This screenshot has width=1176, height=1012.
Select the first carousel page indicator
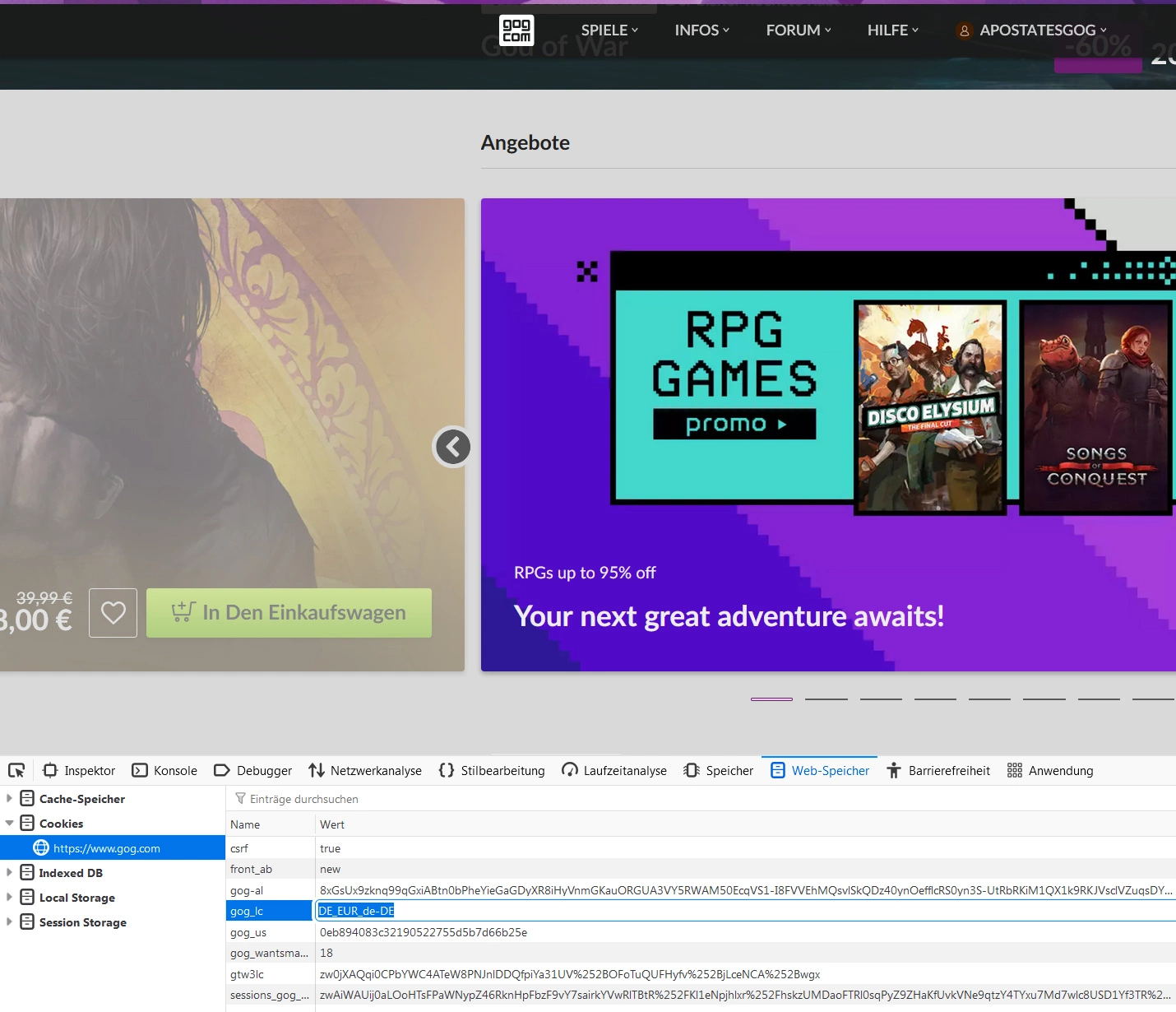[771, 699]
